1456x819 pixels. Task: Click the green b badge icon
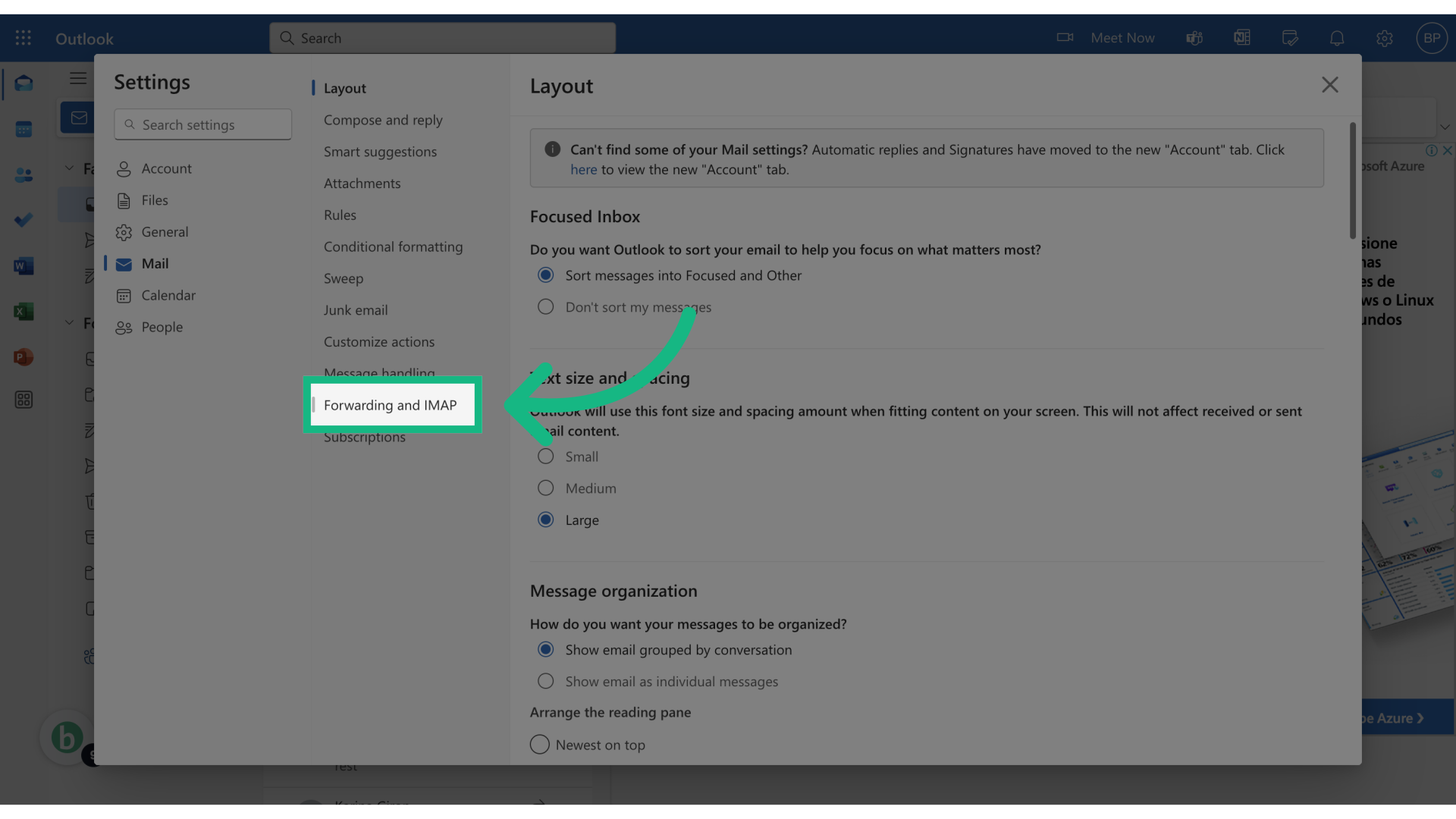pyautogui.click(x=67, y=737)
